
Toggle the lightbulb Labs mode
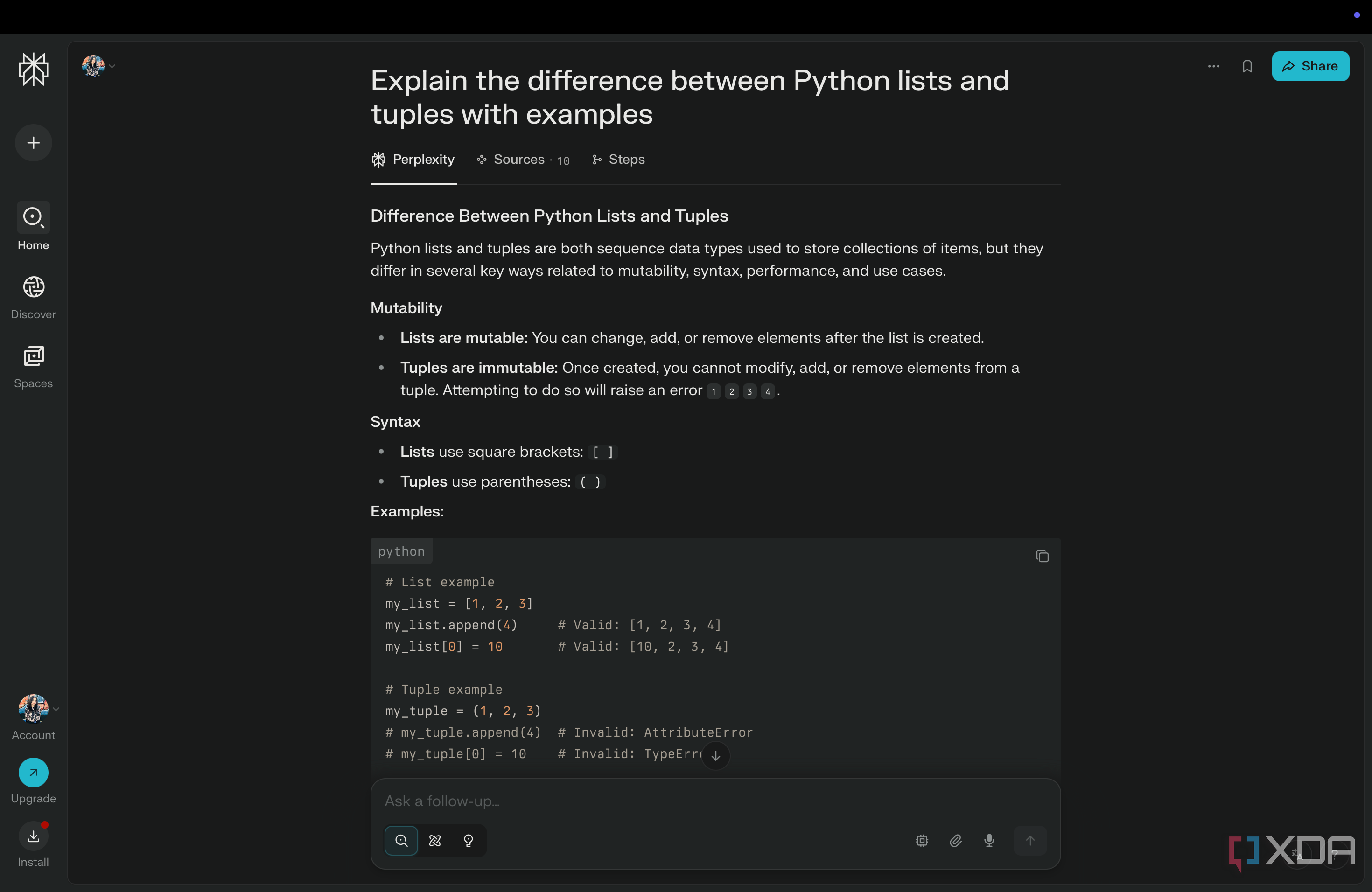[468, 840]
